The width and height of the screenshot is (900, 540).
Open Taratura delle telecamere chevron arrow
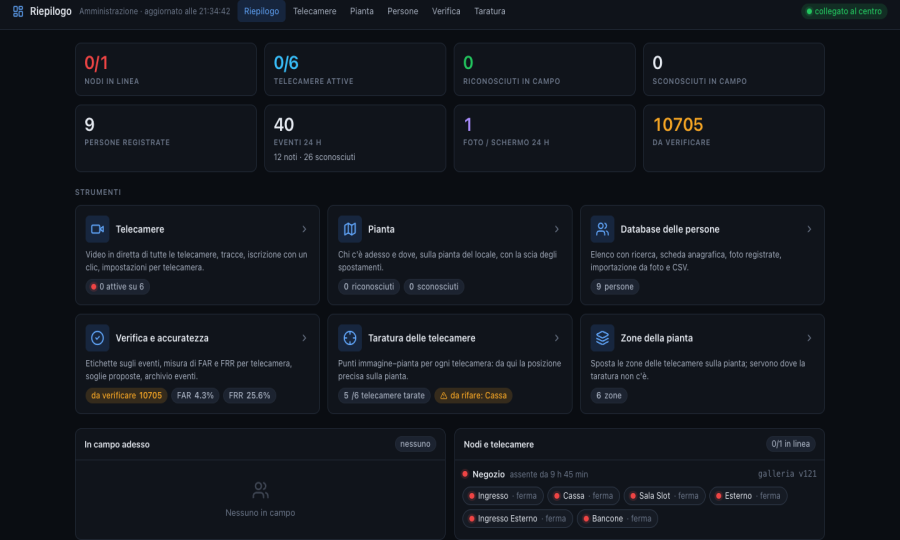(x=557, y=338)
